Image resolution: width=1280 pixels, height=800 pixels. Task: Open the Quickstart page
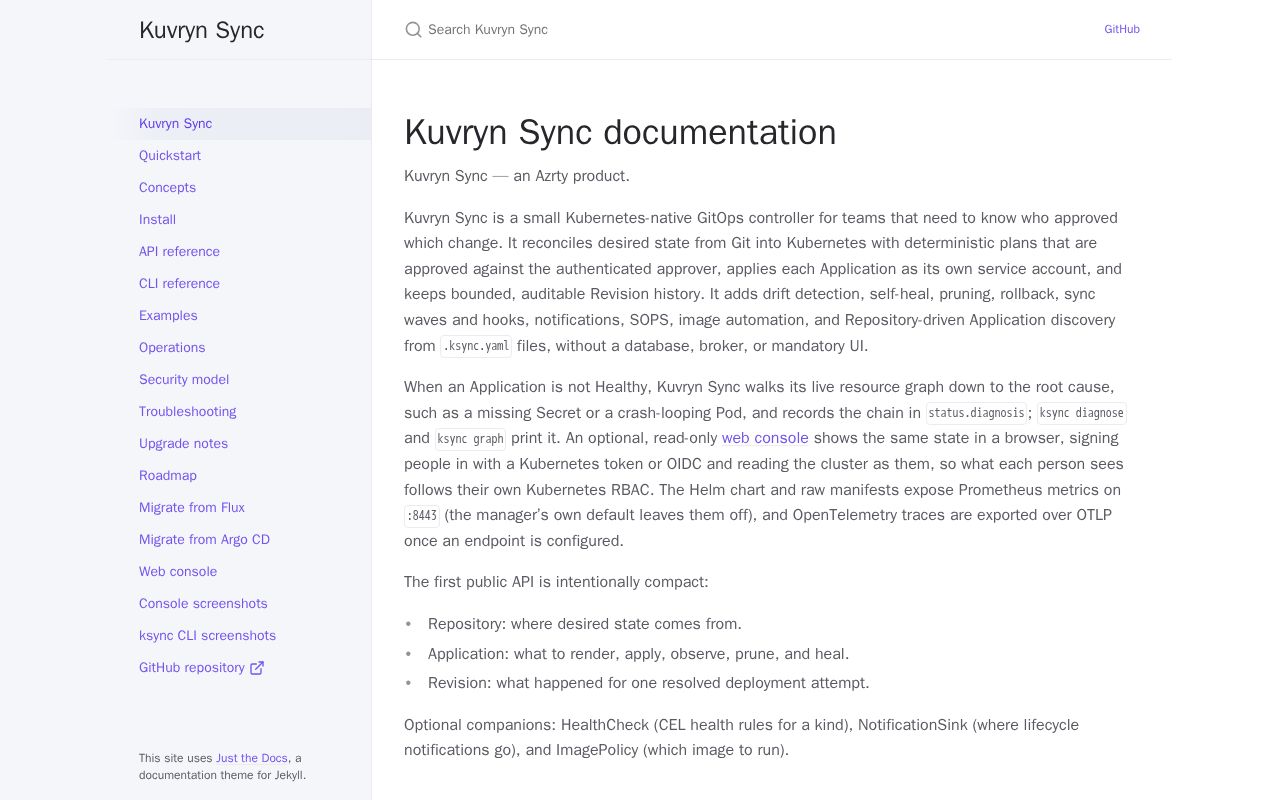(x=170, y=156)
